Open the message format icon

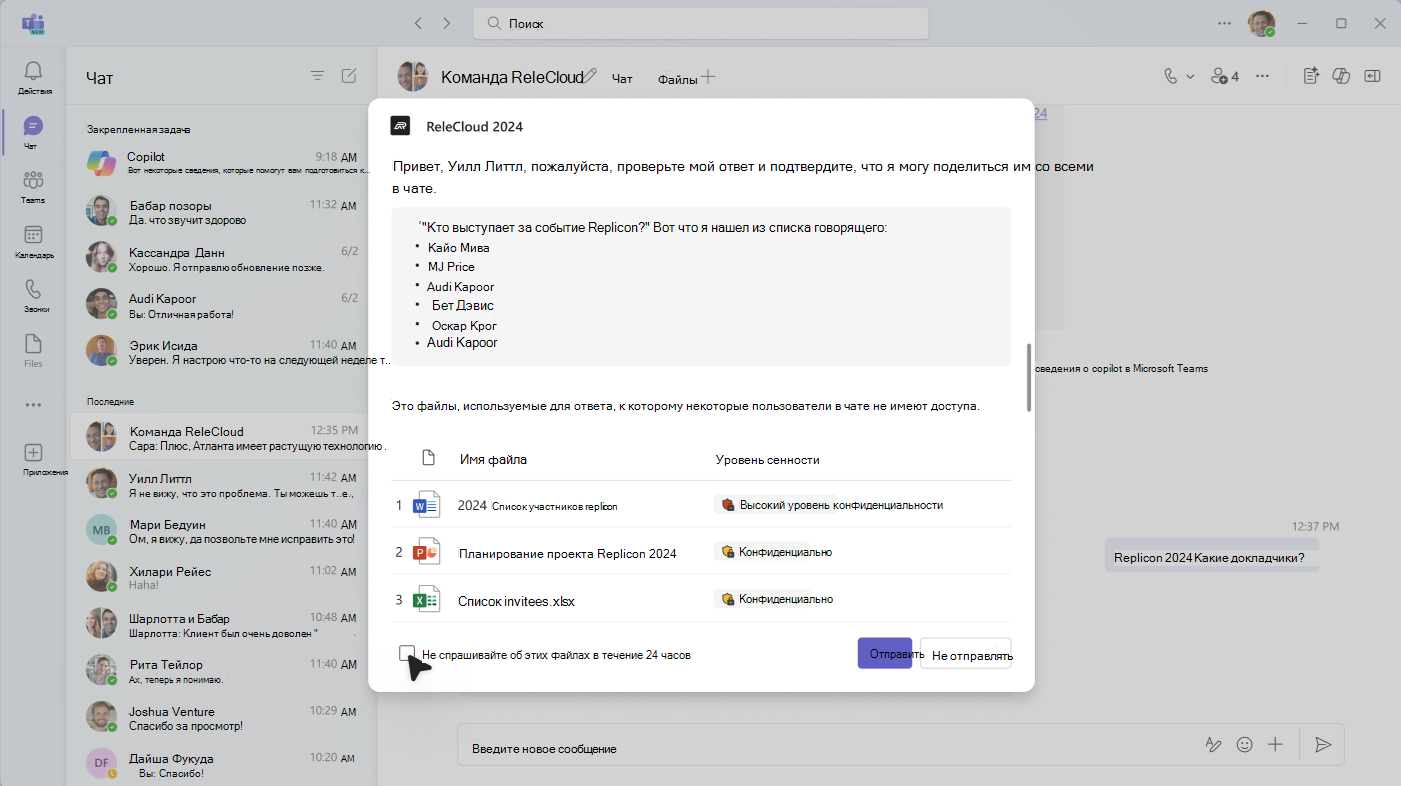coord(1213,745)
